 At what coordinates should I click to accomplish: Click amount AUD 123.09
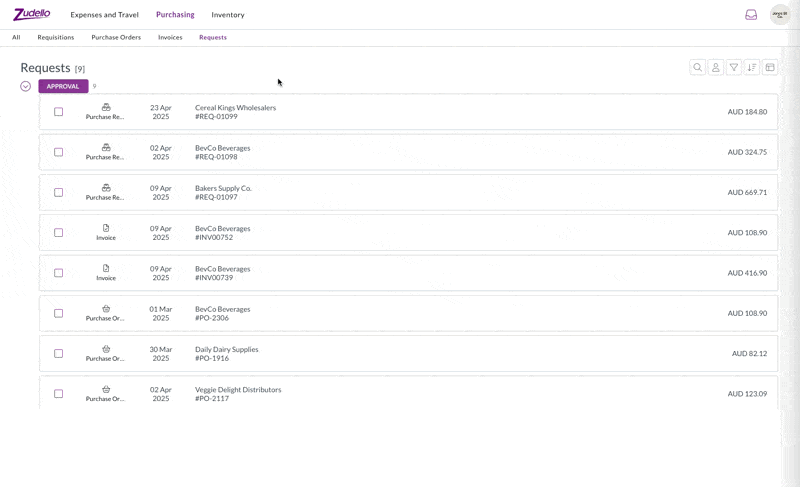coord(747,394)
